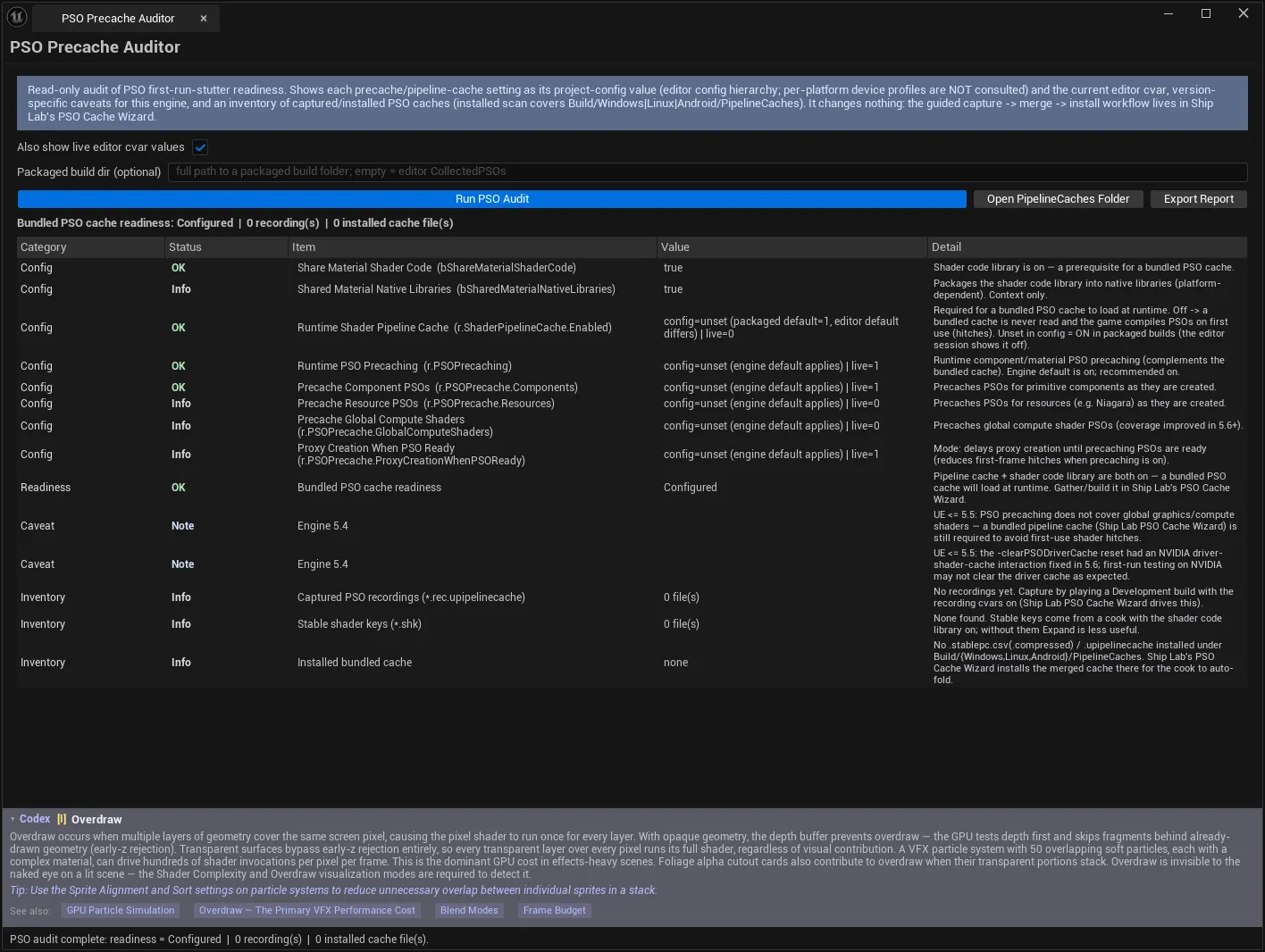Open Overdraw — The Primary VFX Performance Cost
The image size is (1265, 952).
[307, 911]
